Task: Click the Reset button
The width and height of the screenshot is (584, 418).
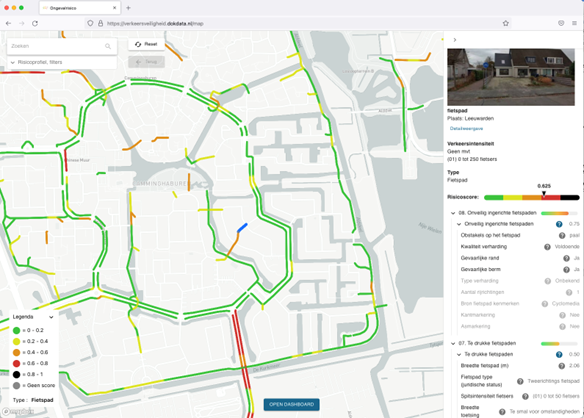Action: pos(146,44)
